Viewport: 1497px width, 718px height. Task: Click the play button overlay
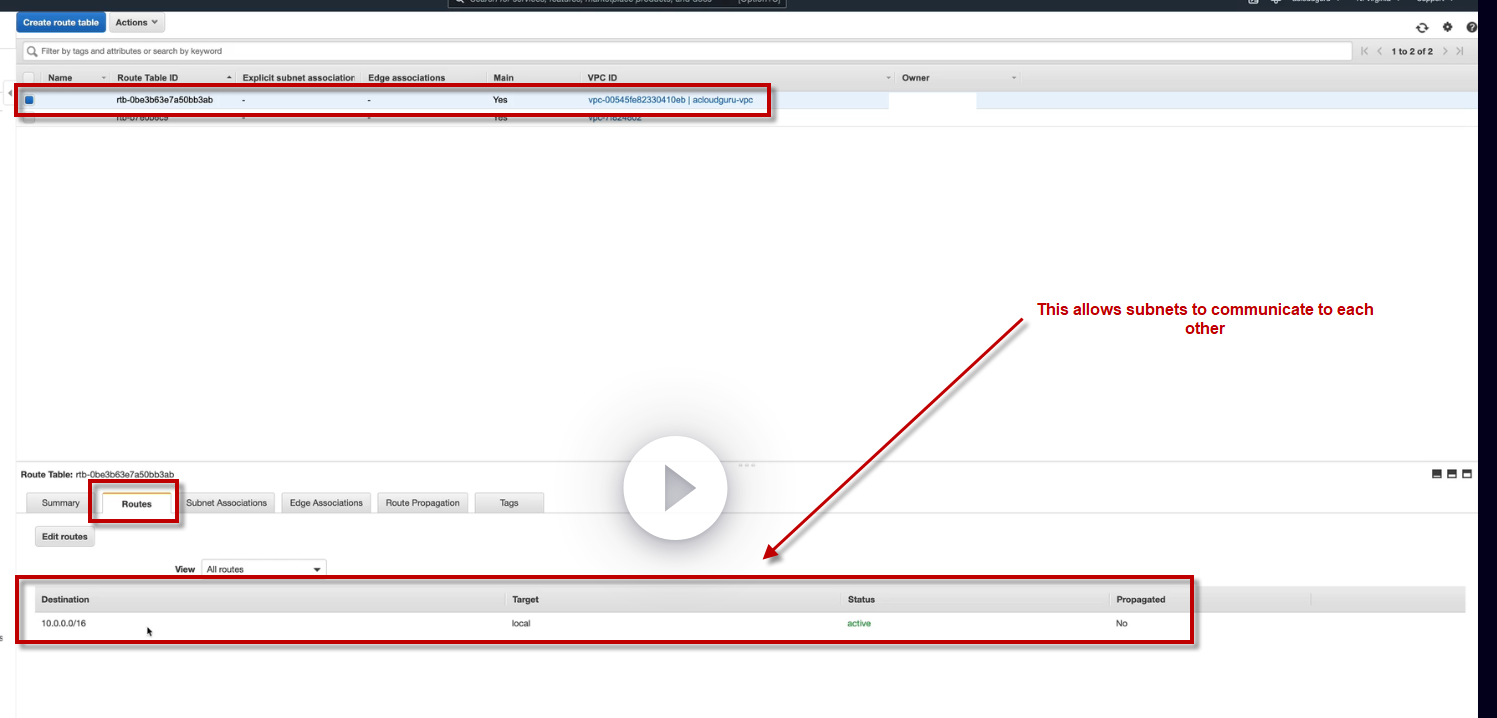pos(675,488)
